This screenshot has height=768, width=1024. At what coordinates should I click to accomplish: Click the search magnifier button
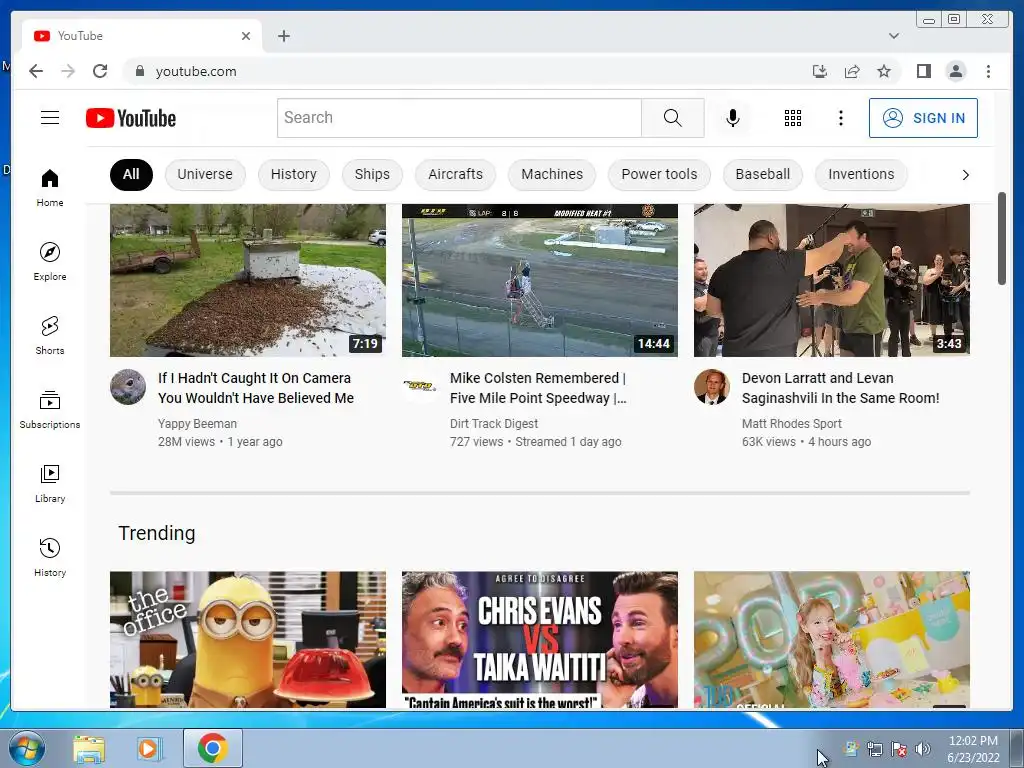point(673,118)
